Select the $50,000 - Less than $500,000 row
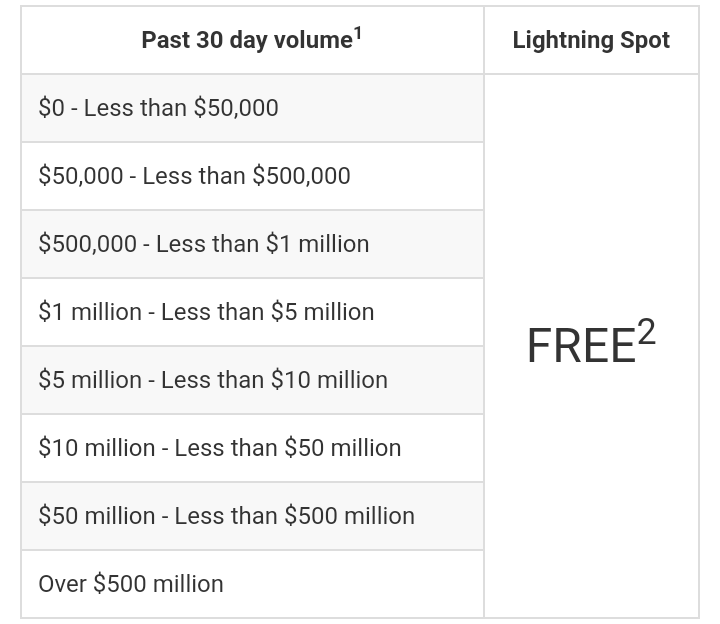The width and height of the screenshot is (720, 624). point(252,176)
